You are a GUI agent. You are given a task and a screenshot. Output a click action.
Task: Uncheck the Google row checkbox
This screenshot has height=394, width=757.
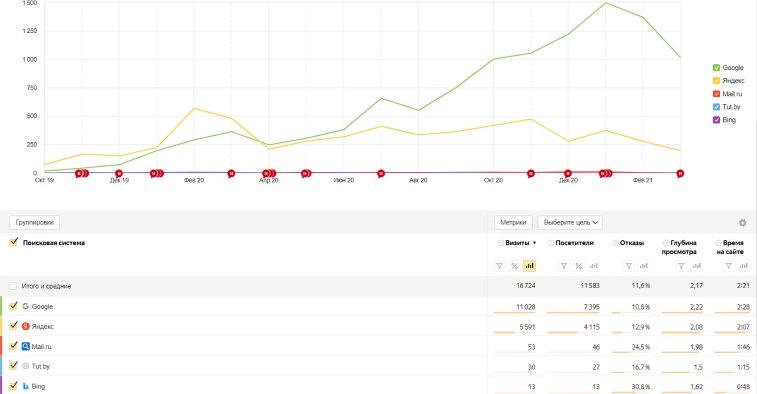(x=14, y=306)
